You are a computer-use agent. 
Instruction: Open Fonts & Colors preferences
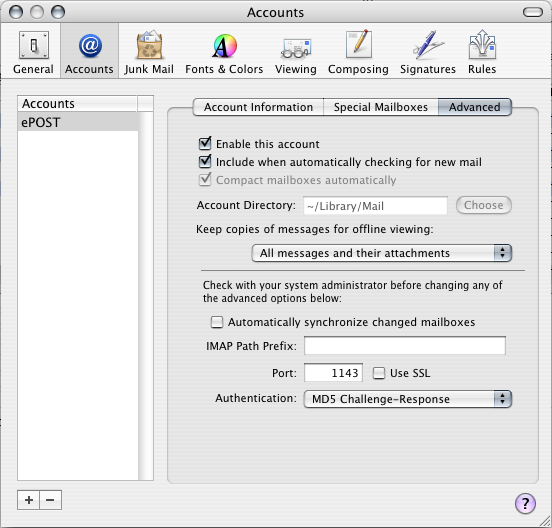tap(224, 52)
